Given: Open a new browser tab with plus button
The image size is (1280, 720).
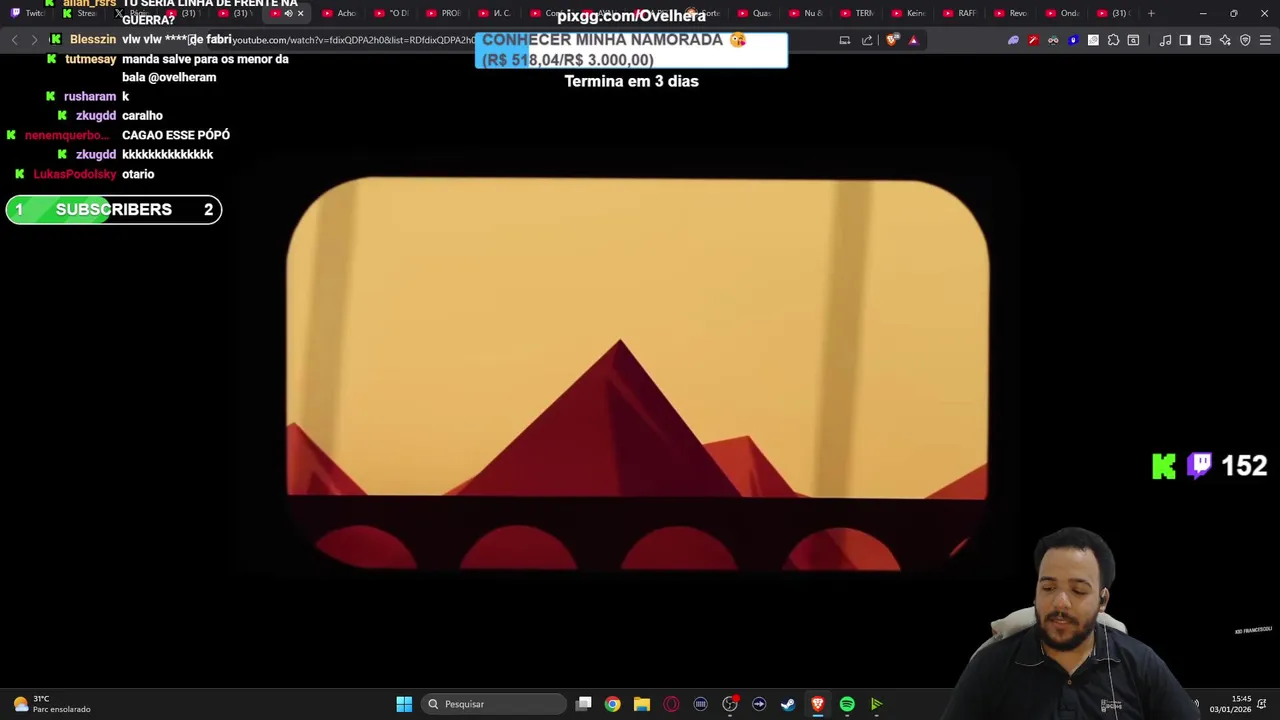Looking at the screenshot, I should pyautogui.click(x=1151, y=13).
